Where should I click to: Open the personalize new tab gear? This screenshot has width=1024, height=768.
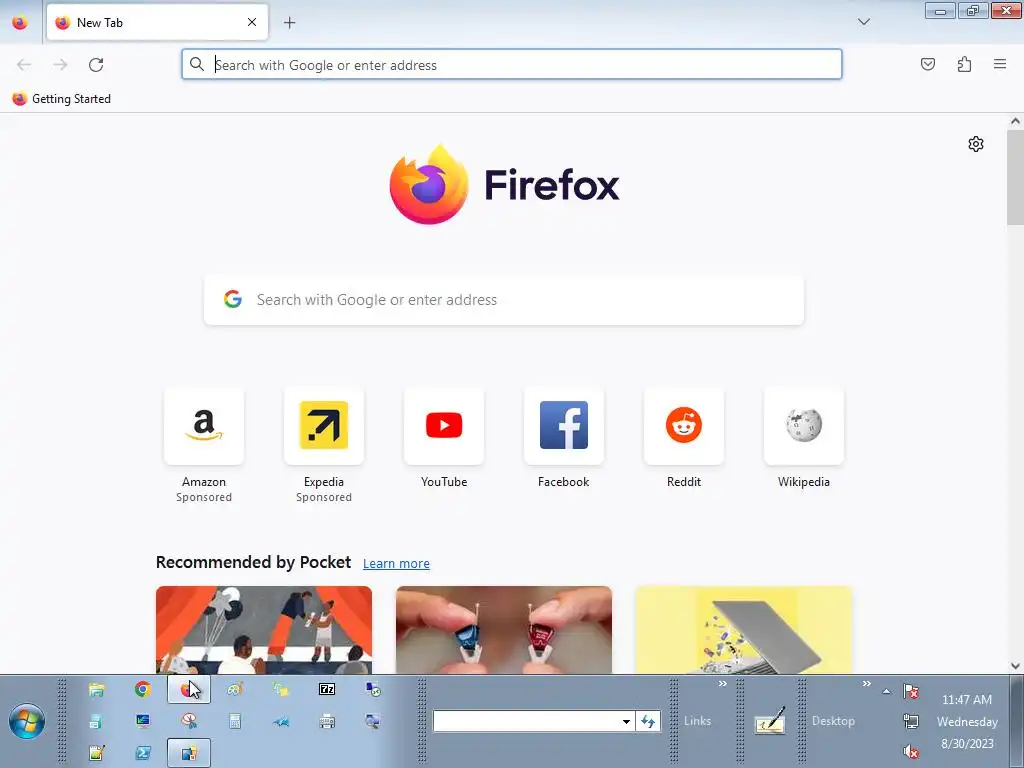(x=976, y=144)
